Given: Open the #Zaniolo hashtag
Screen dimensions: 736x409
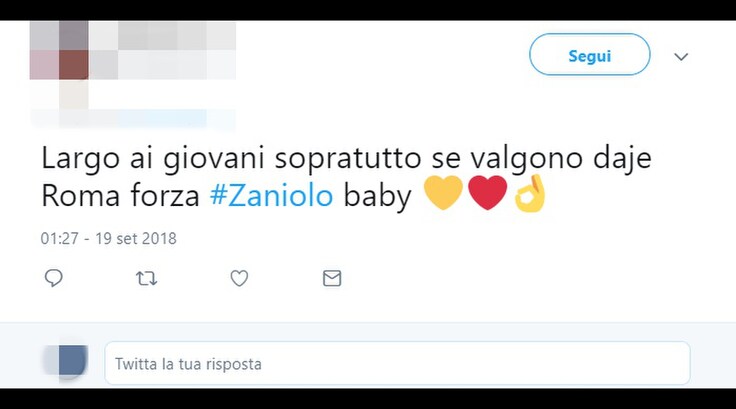Looking at the screenshot, I should pyautogui.click(x=271, y=195).
